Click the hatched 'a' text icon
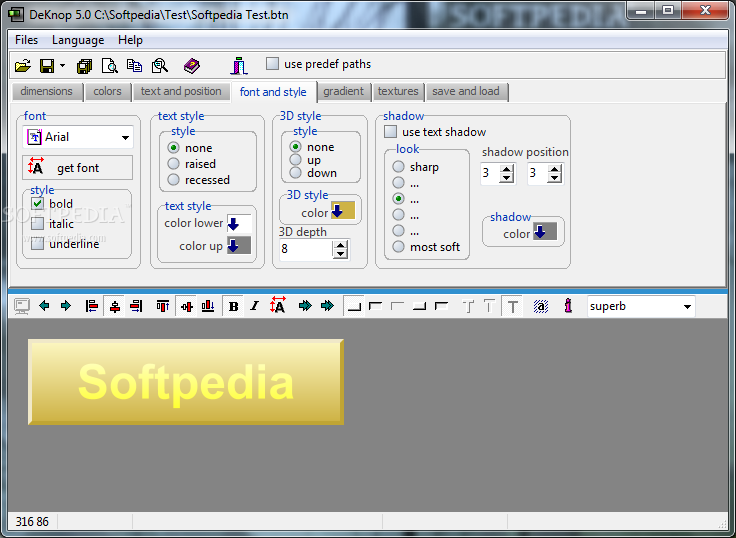The image size is (736, 538). point(541,307)
